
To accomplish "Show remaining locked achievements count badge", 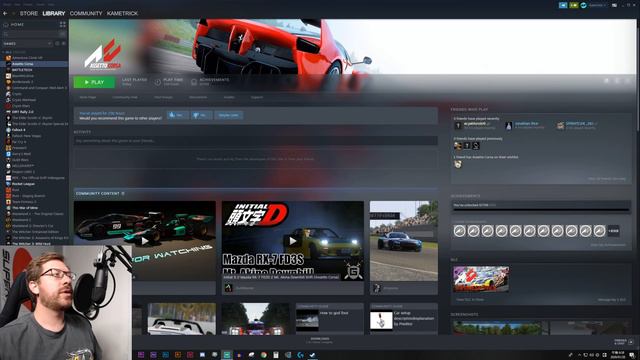I will [613, 231].
